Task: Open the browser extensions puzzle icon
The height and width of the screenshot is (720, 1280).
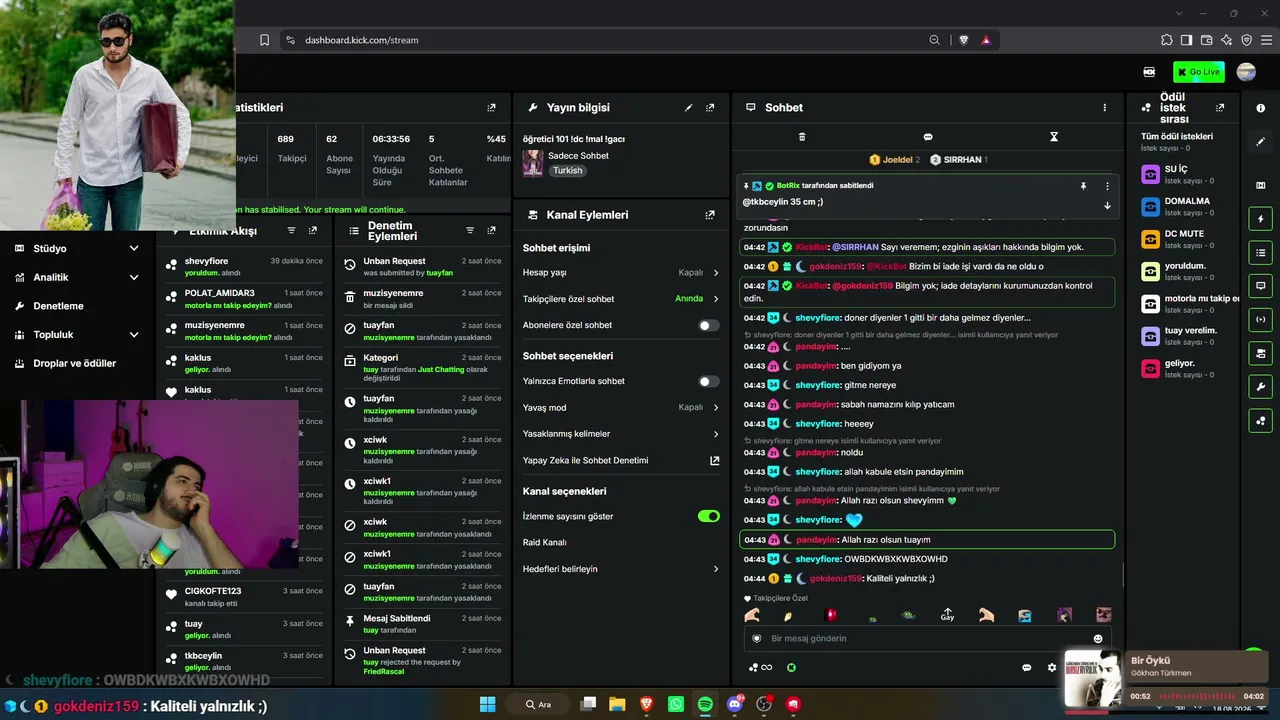Action: pos(1167,40)
